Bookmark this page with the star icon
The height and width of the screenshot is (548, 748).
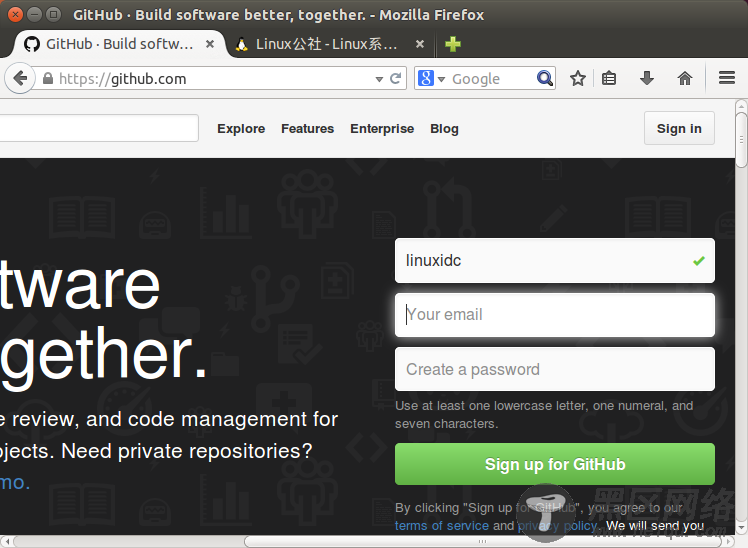(x=578, y=78)
